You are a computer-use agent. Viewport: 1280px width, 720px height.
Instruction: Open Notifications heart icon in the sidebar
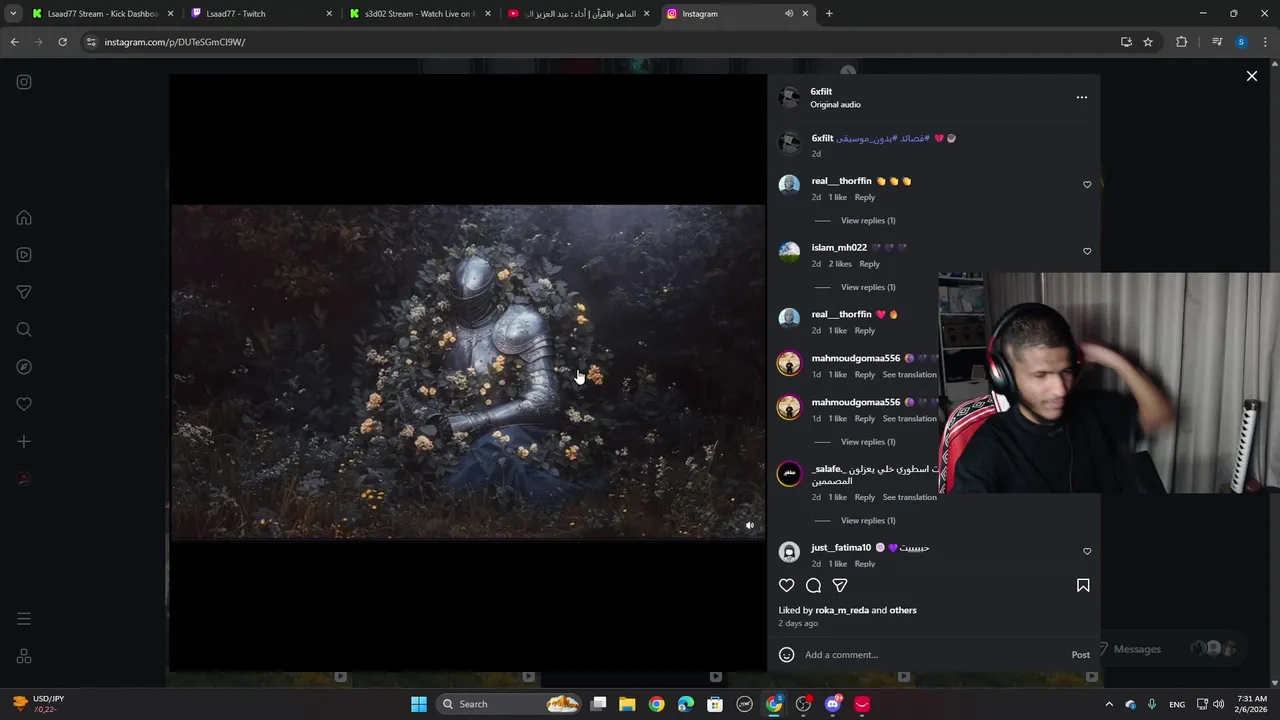tap(24, 404)
